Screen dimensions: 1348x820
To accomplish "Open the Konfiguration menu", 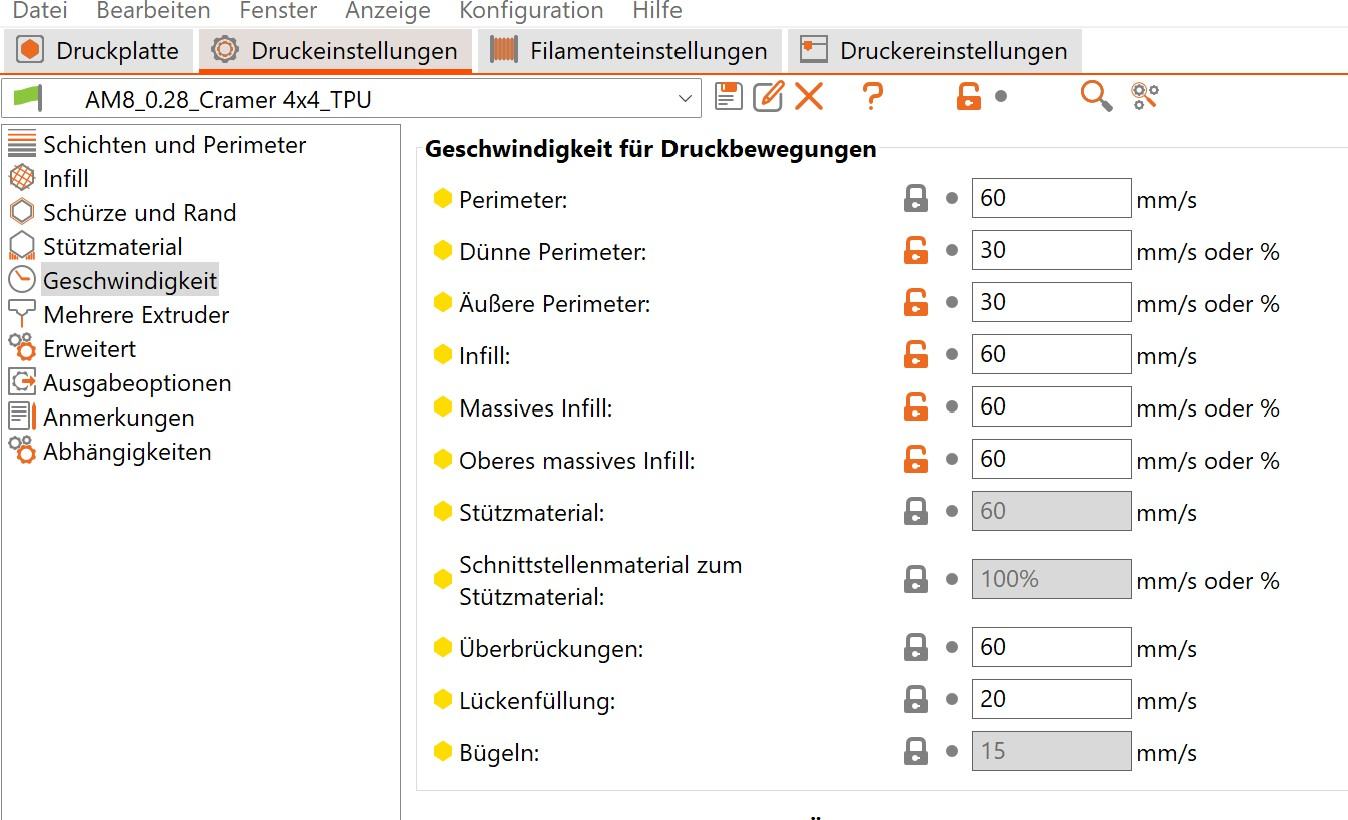I will [531, 11].
